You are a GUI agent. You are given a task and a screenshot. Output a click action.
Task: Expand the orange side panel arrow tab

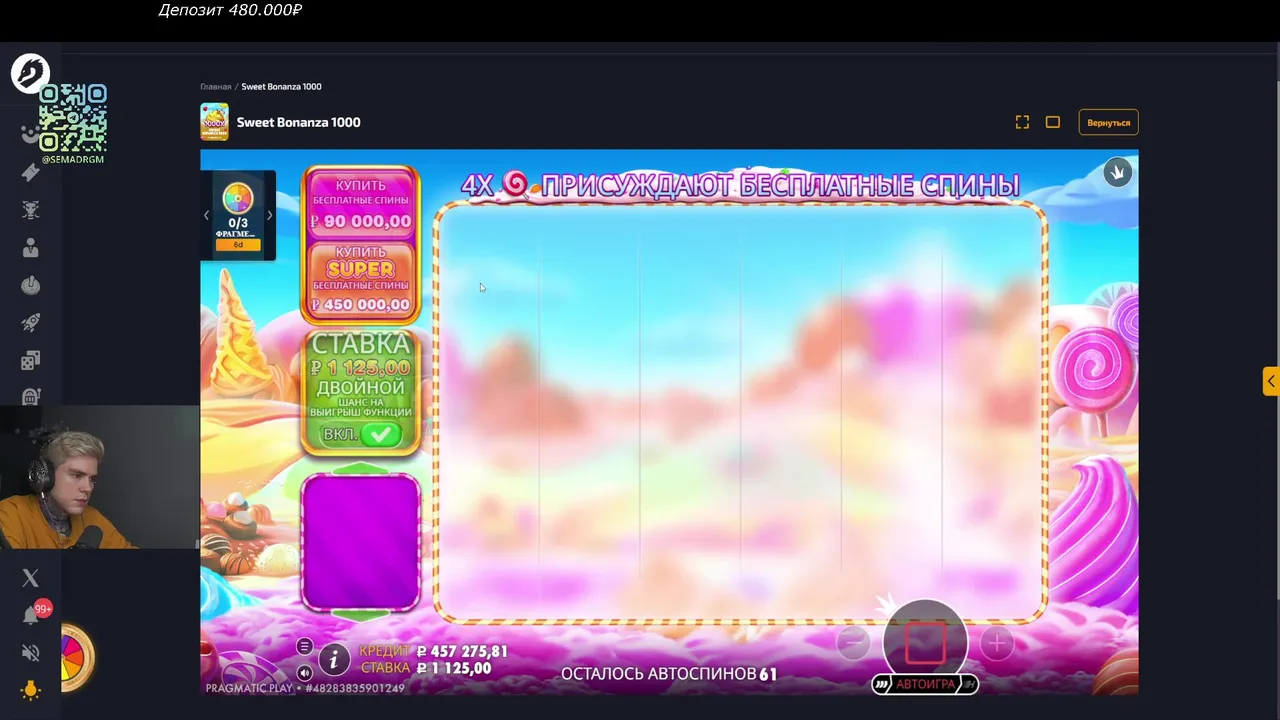(1270, 381)
